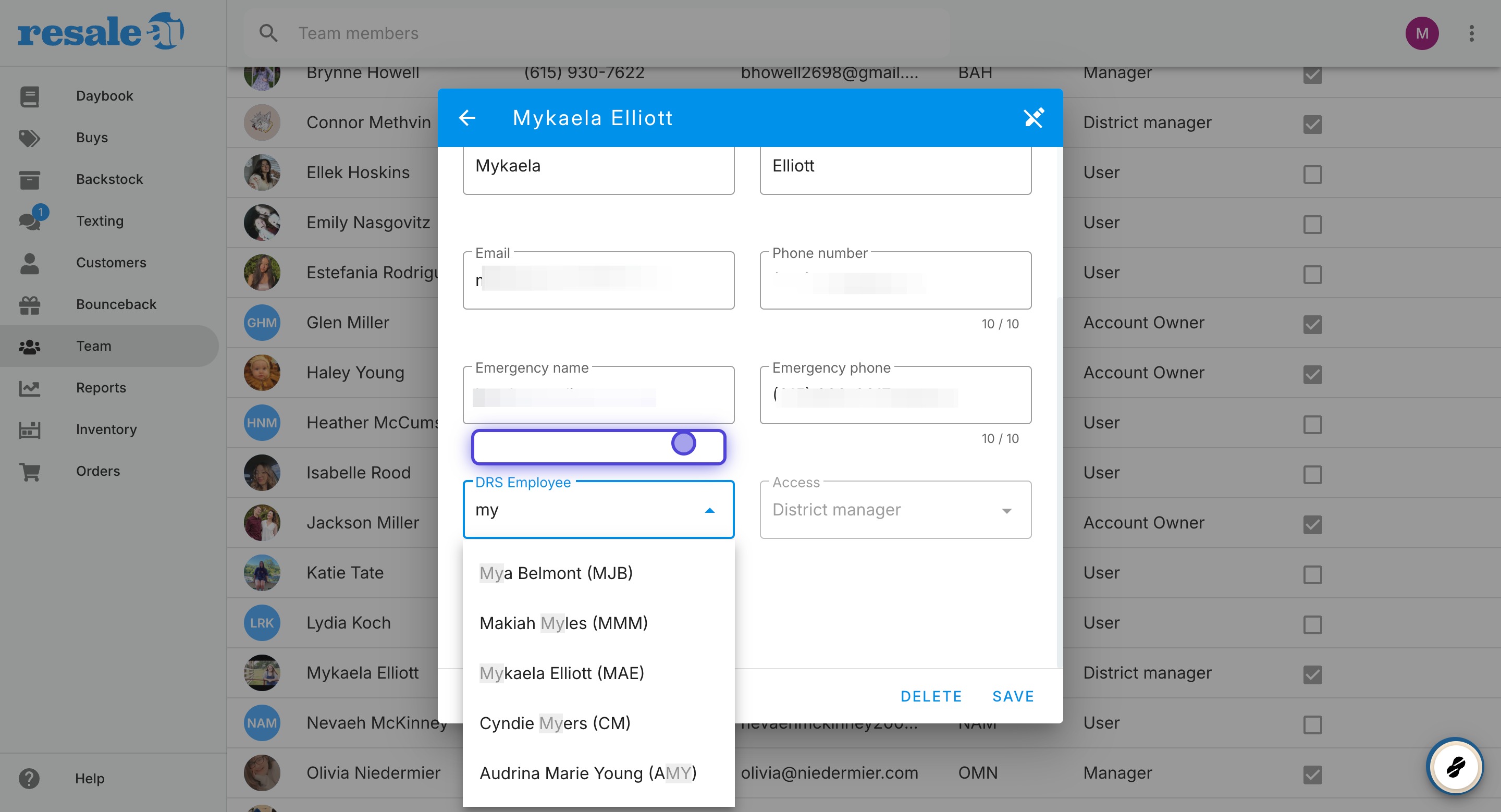This screenshot has width=1501, height=812.
Task: Click the Daybook icon in sidebar
Action: point(29,96)
